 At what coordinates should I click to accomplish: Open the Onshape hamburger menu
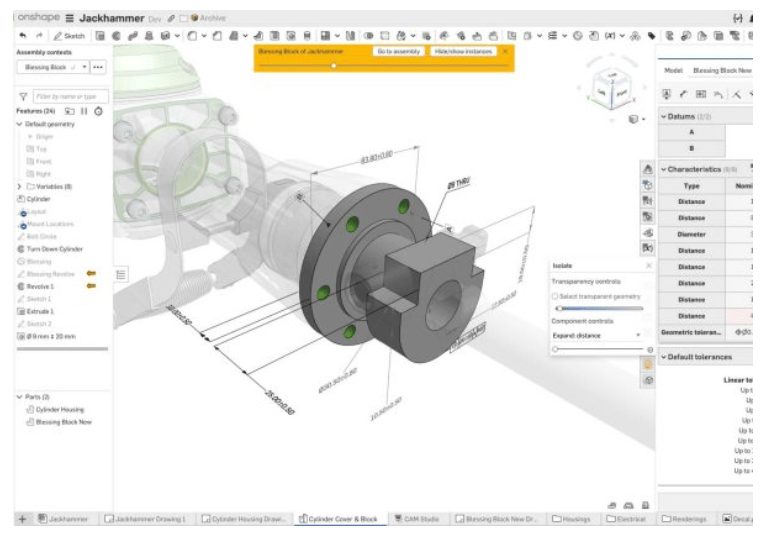pyautogui.click(x=70, y=17)
